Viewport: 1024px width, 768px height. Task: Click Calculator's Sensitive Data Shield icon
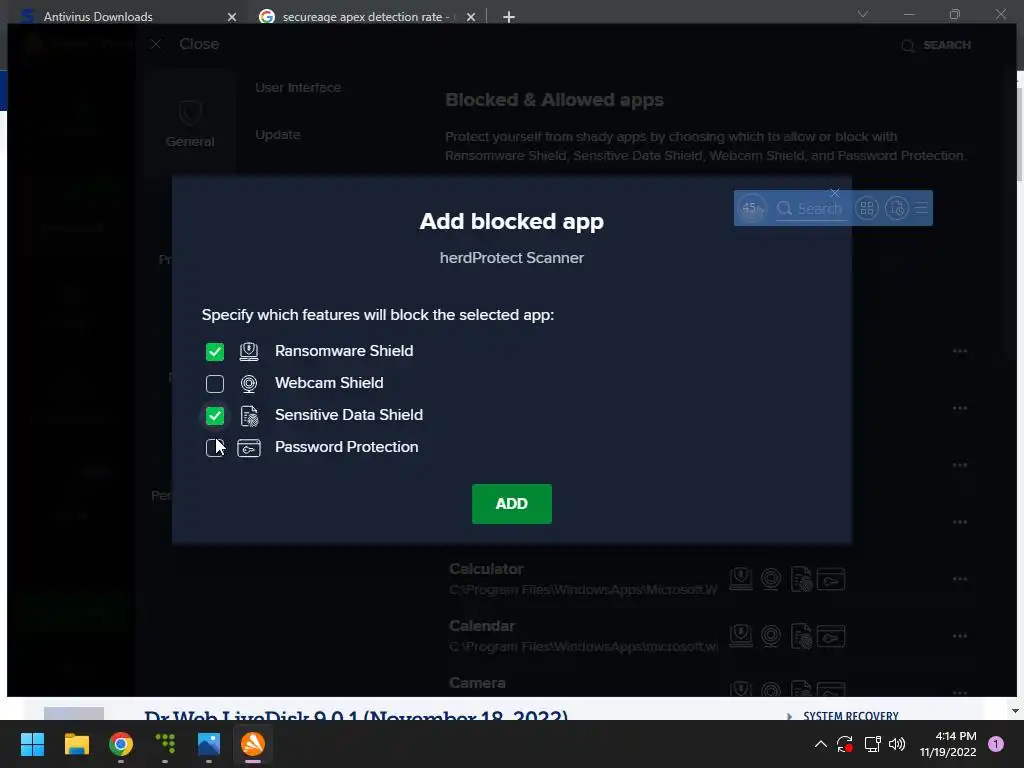[x=801, y=579]
